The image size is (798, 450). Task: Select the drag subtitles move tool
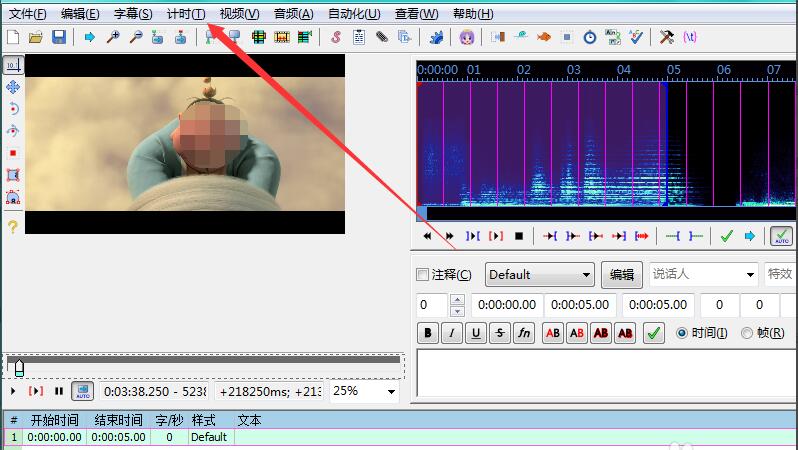pyautogui.click(x=13, y=87)
